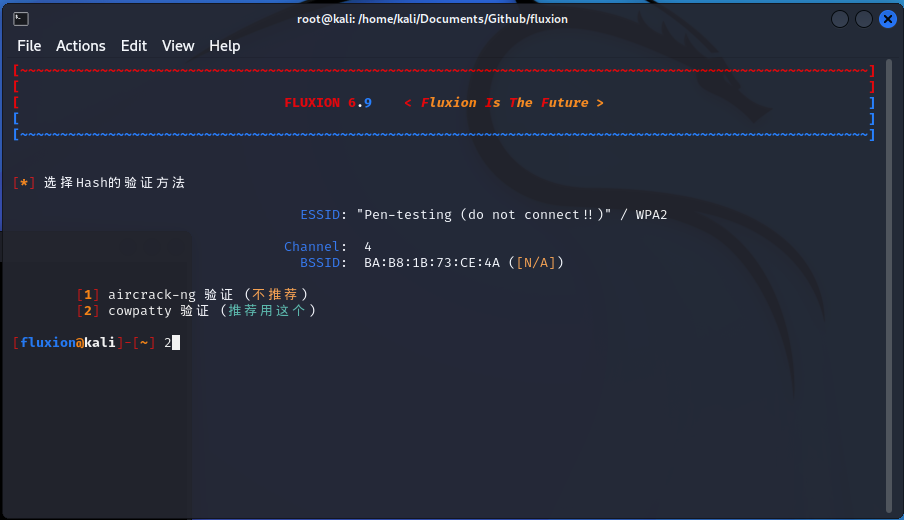Open the Help menu
Viewport: 904px width, 520px height.
click(224, 46)
